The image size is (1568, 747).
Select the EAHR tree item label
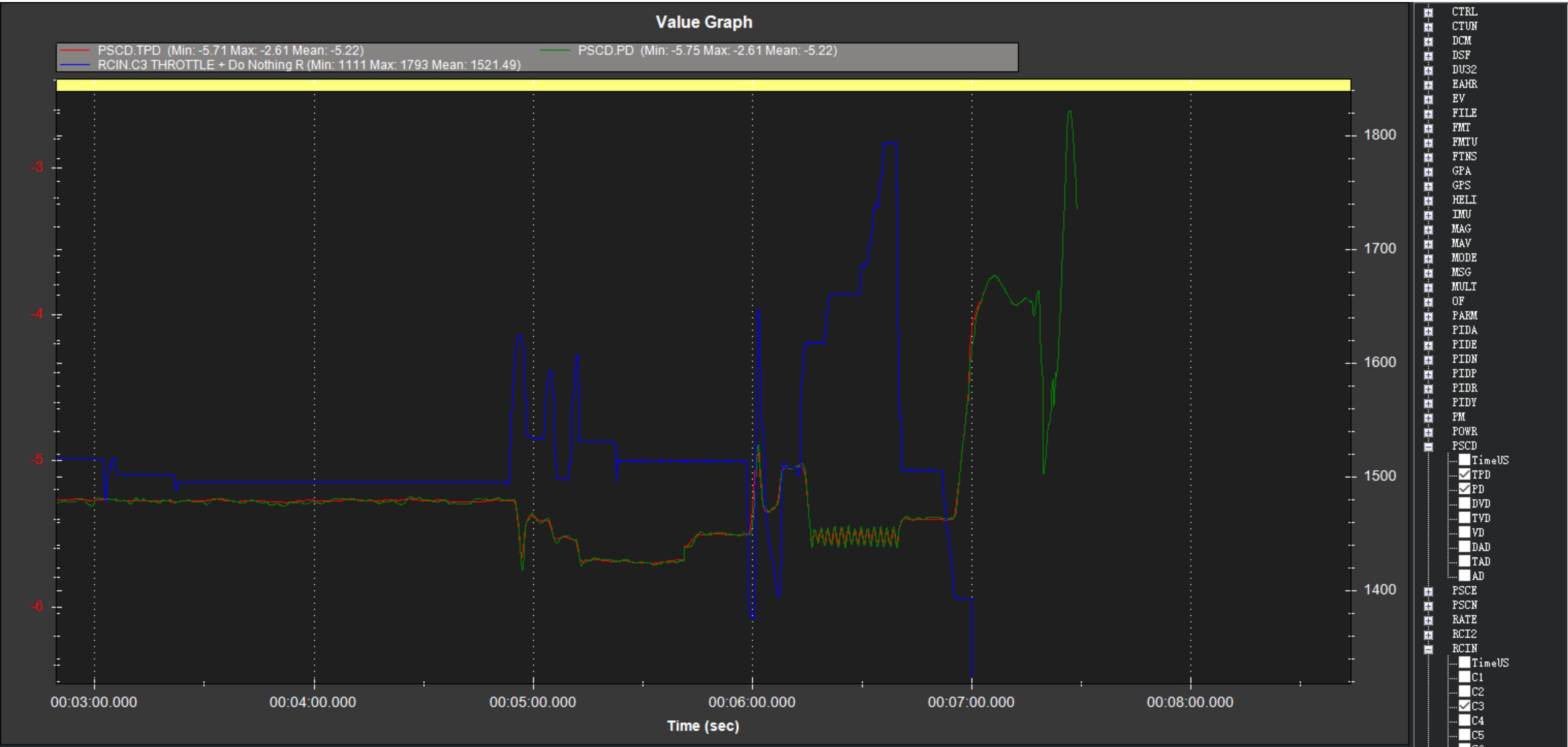(1464, 85)
